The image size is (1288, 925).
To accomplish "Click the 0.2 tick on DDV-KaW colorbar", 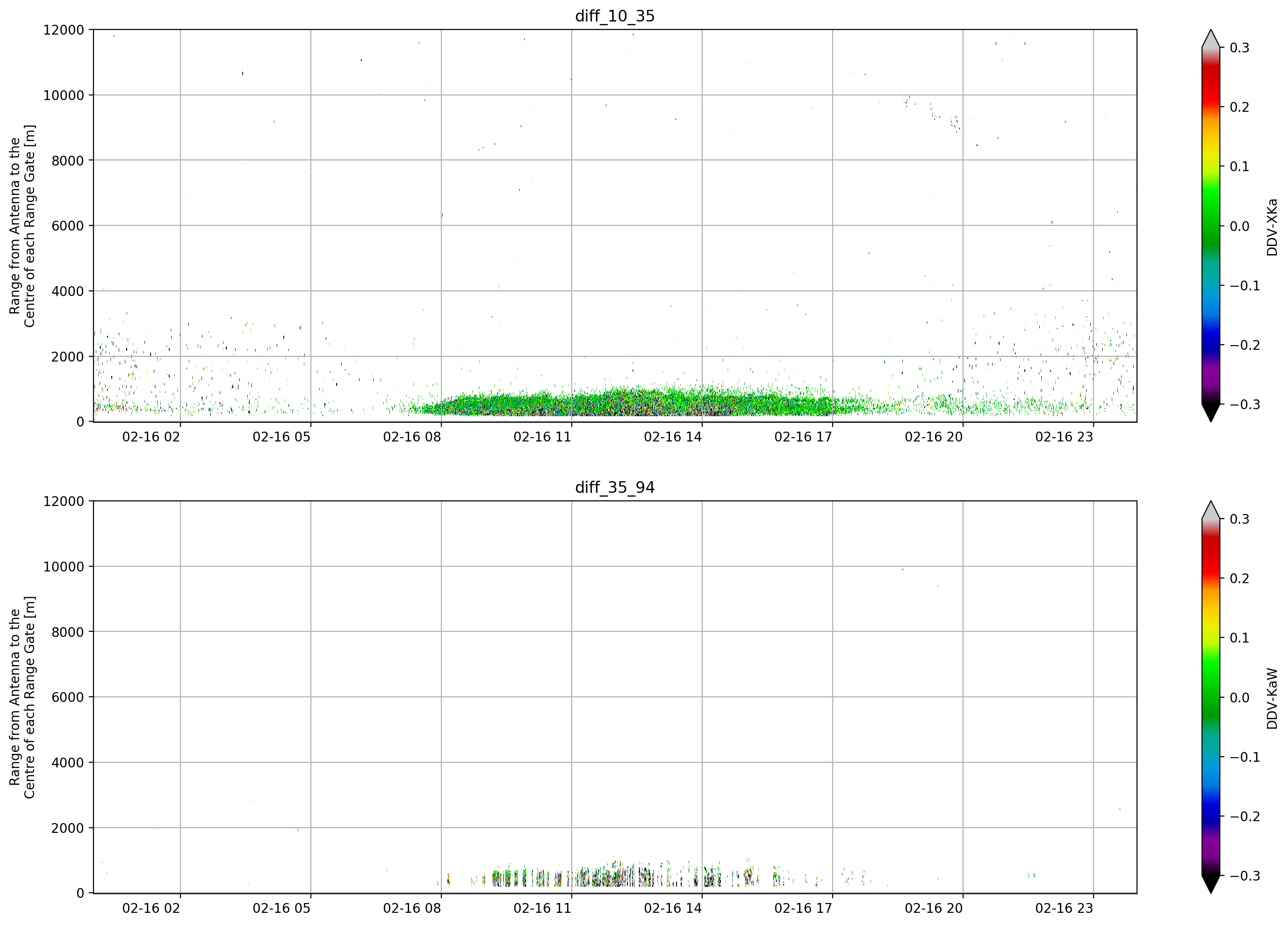I will pos(1240,578).
